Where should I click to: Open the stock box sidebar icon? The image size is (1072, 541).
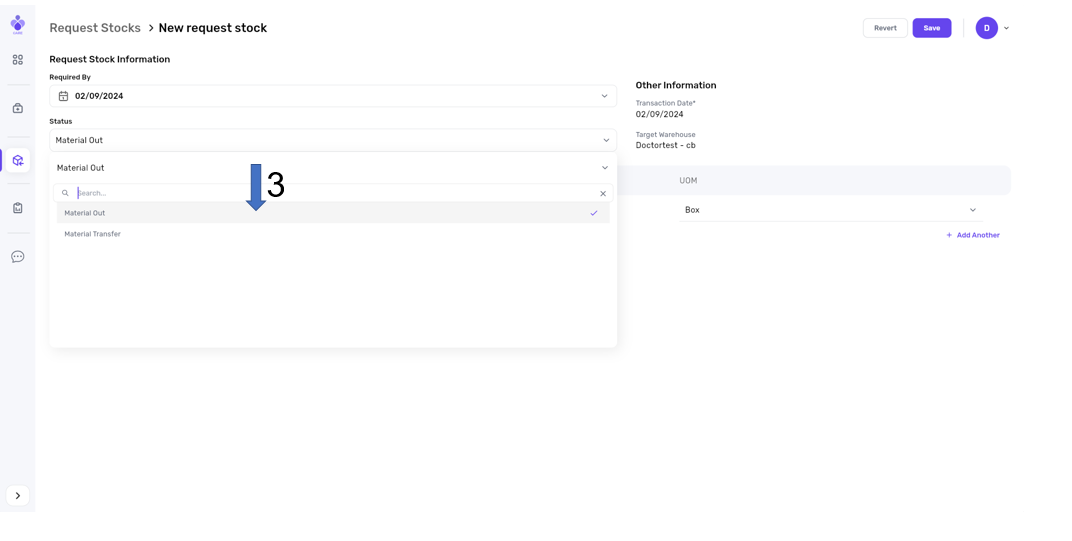pyautogui.click(x=18, y=160)
